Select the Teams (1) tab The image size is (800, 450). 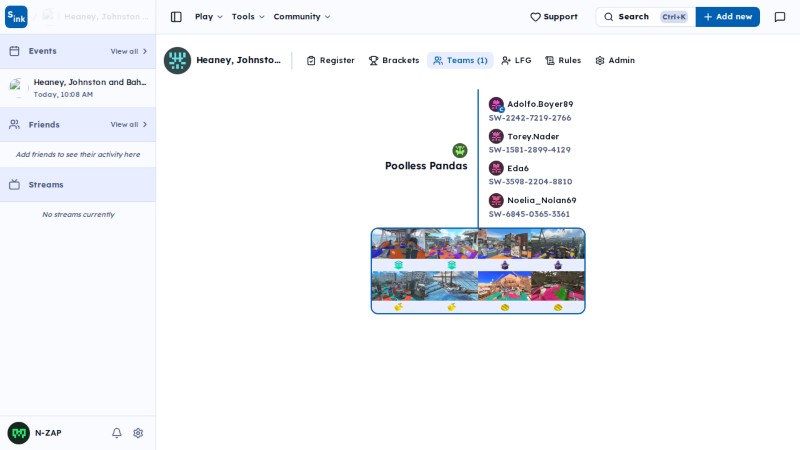tap(460, 60)
